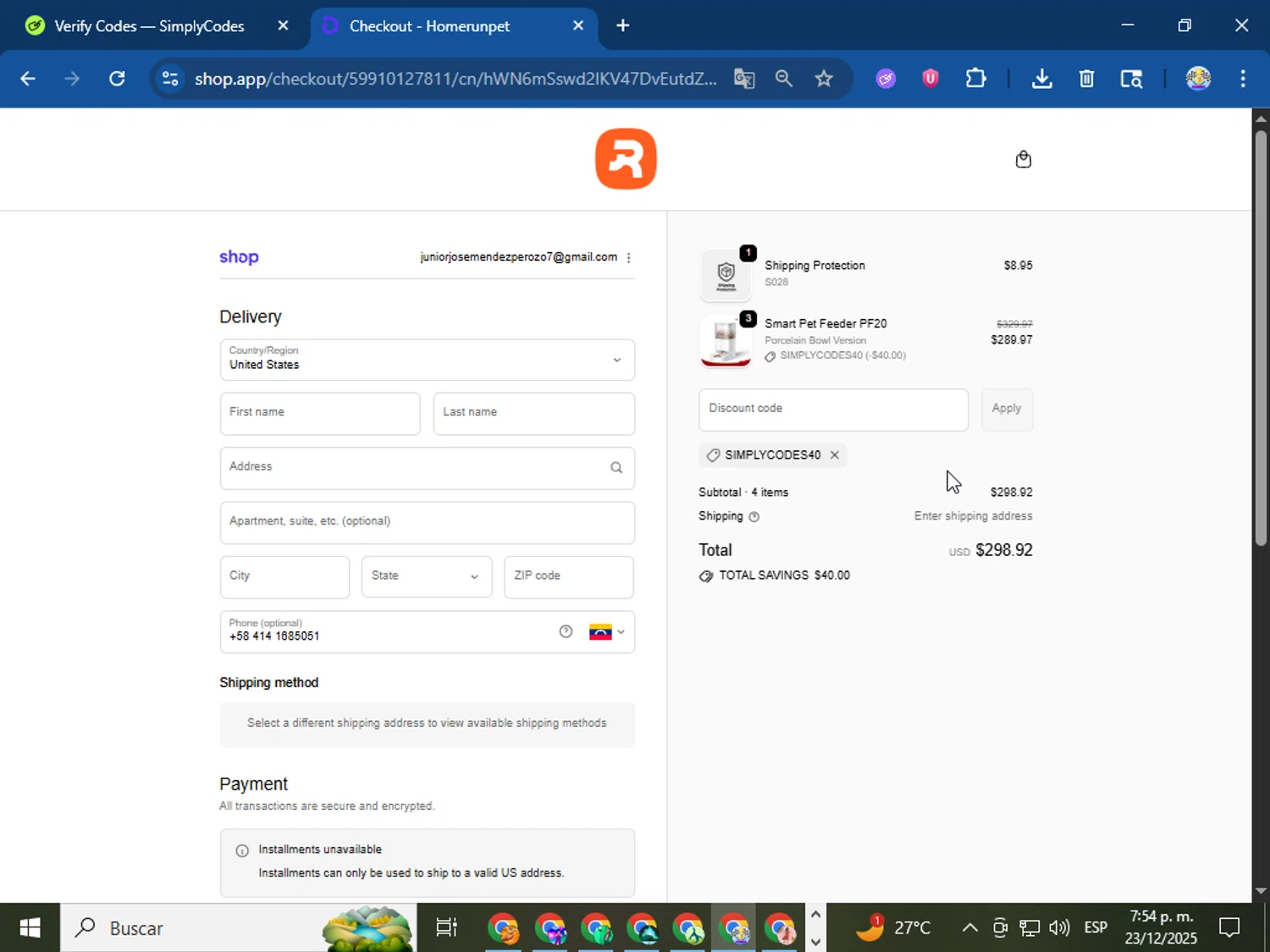Screen dimensions: 1270x952
Task: Focus the Address input field
Action: [427, 467]
